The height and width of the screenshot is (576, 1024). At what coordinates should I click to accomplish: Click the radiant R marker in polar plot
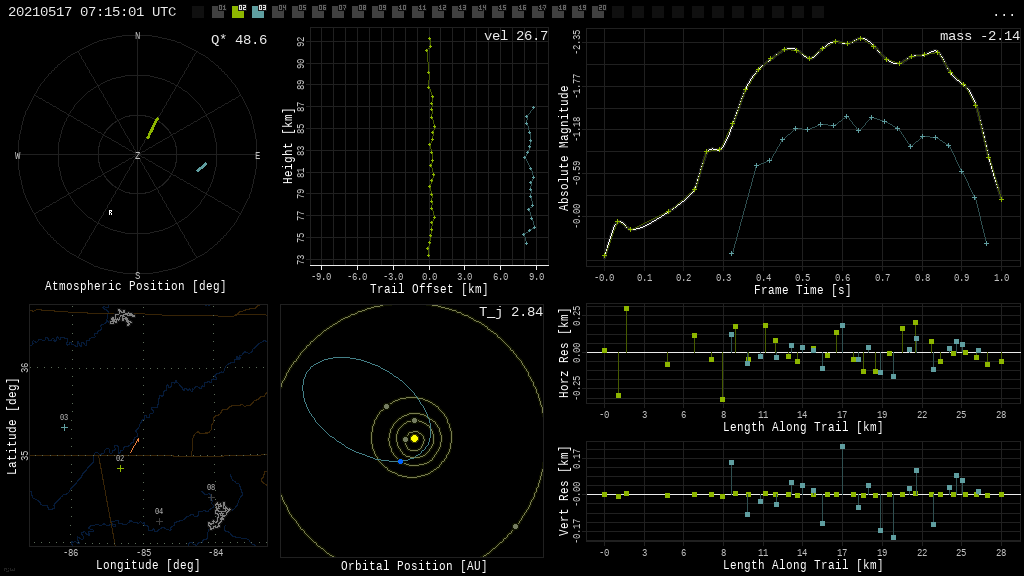tap(110, 213)
